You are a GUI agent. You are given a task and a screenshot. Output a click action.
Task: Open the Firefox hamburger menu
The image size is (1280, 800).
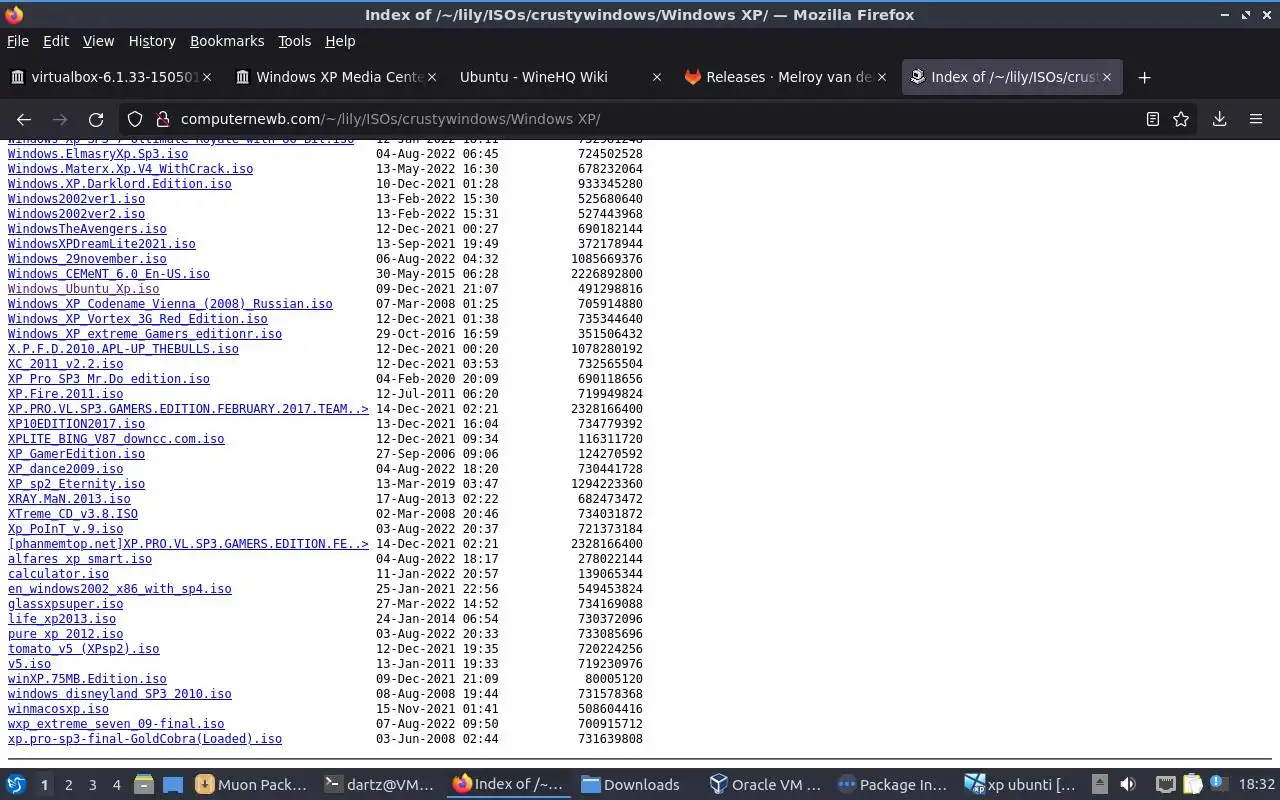[x=1256, y=119]
